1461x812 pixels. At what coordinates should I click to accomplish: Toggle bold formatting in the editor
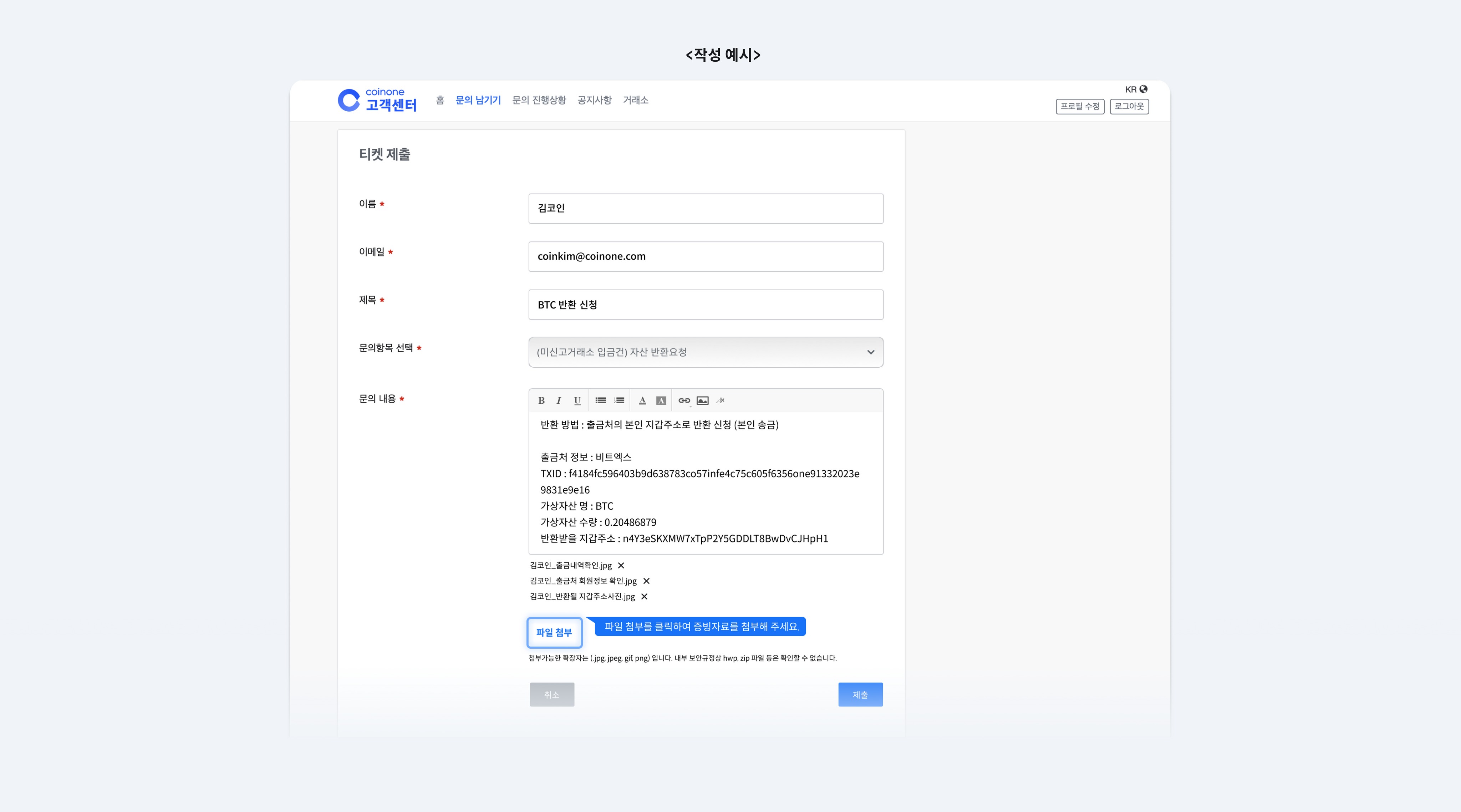(x=541, y=400)
